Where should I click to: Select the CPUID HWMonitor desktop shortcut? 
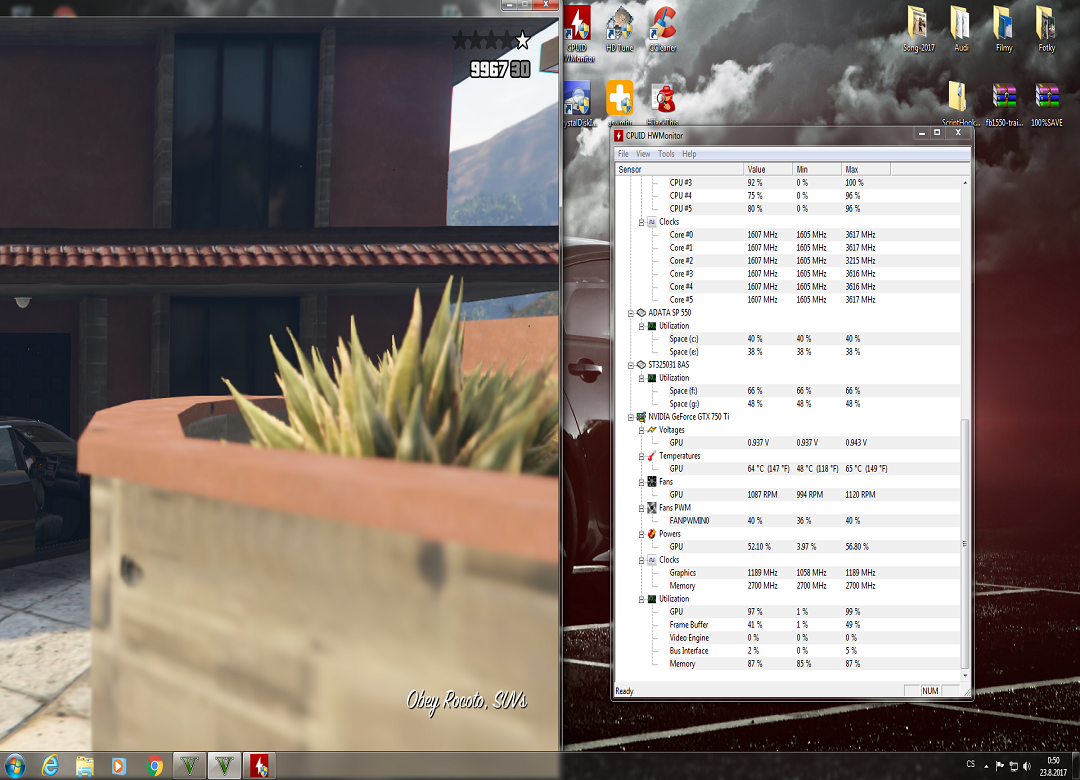click(x=579, y=34)
